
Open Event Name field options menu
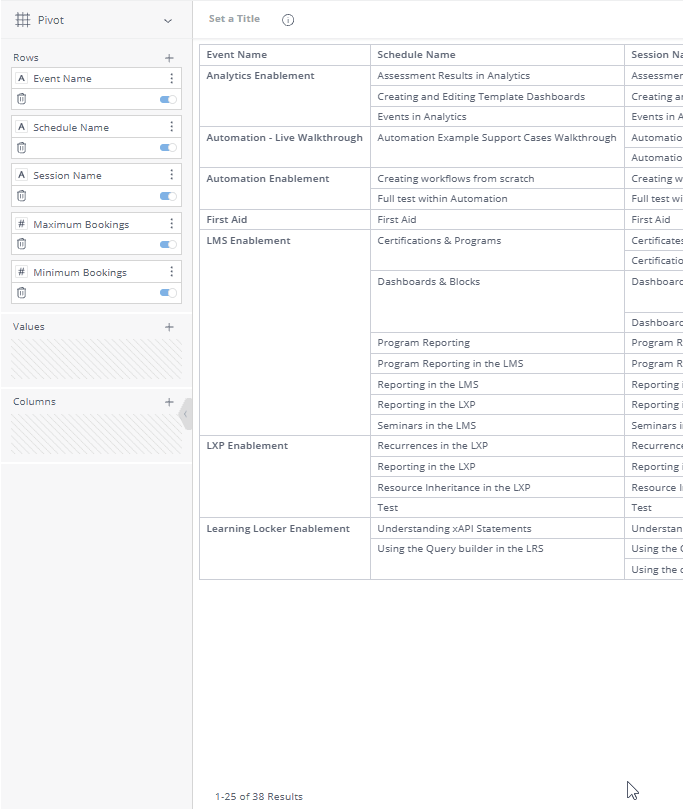pos(171,78)
